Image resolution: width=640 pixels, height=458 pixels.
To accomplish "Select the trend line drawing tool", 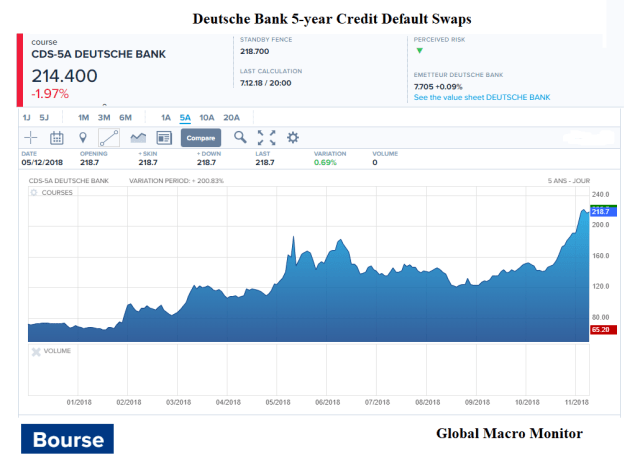I will [x=109, y=137].
